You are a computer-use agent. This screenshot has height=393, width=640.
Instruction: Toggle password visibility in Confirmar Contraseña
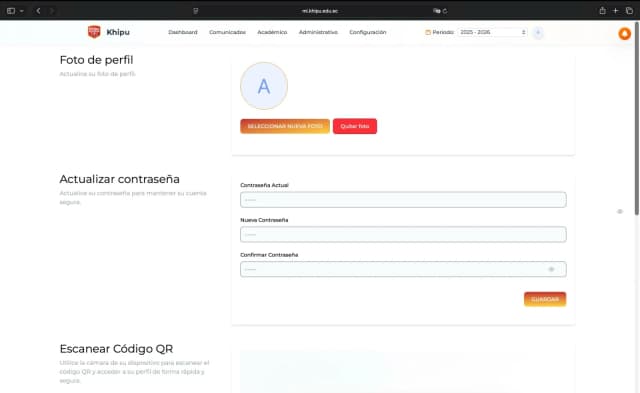(551, 269)
